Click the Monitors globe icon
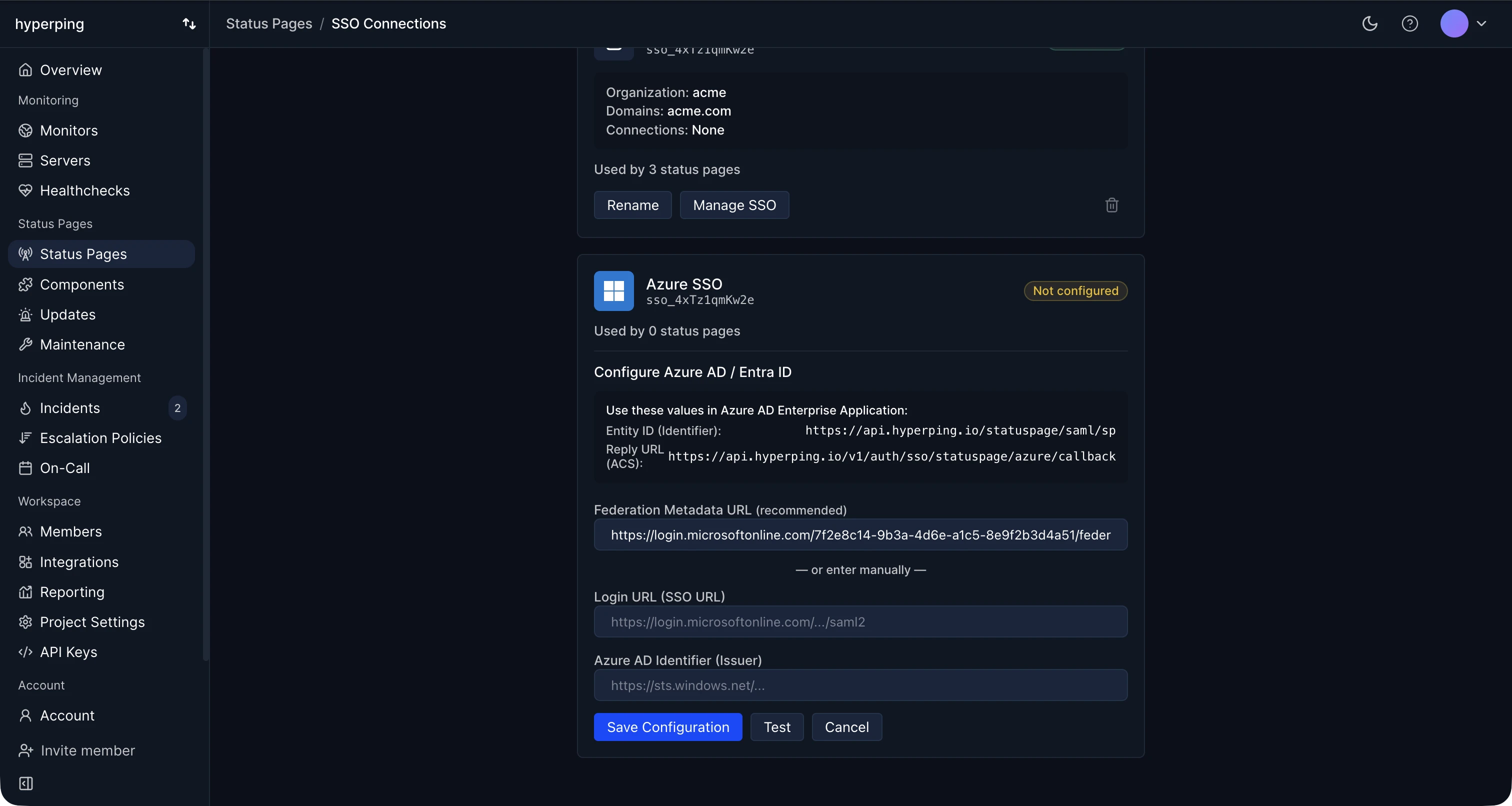Image resolution: width=1512 pixels, height=806 pixels. (25, 130)
